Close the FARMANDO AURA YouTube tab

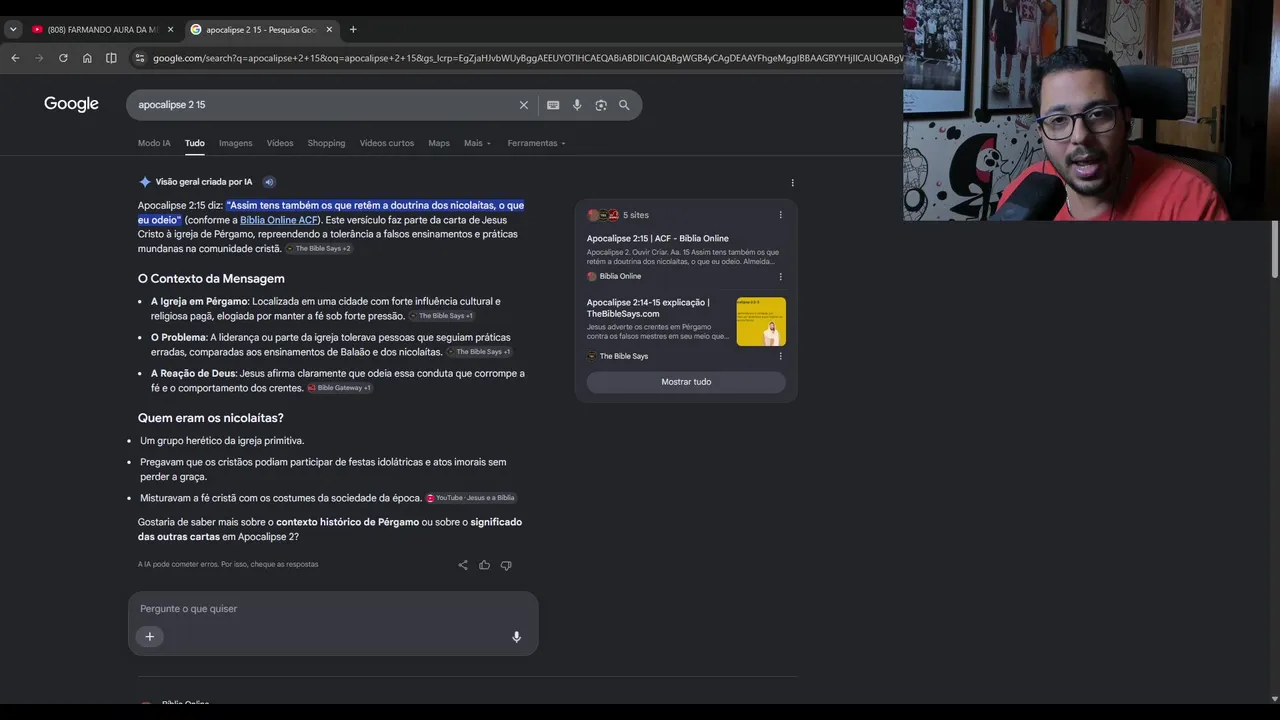(170, 30)
